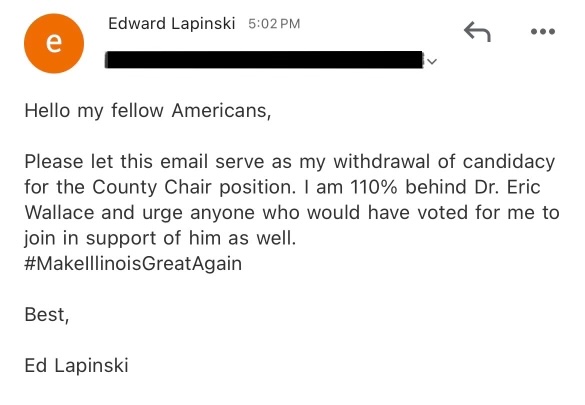This screenshot has height=405, width=585.
Task: Open the orange "e" sender avatar
Action: click(54, 43)
